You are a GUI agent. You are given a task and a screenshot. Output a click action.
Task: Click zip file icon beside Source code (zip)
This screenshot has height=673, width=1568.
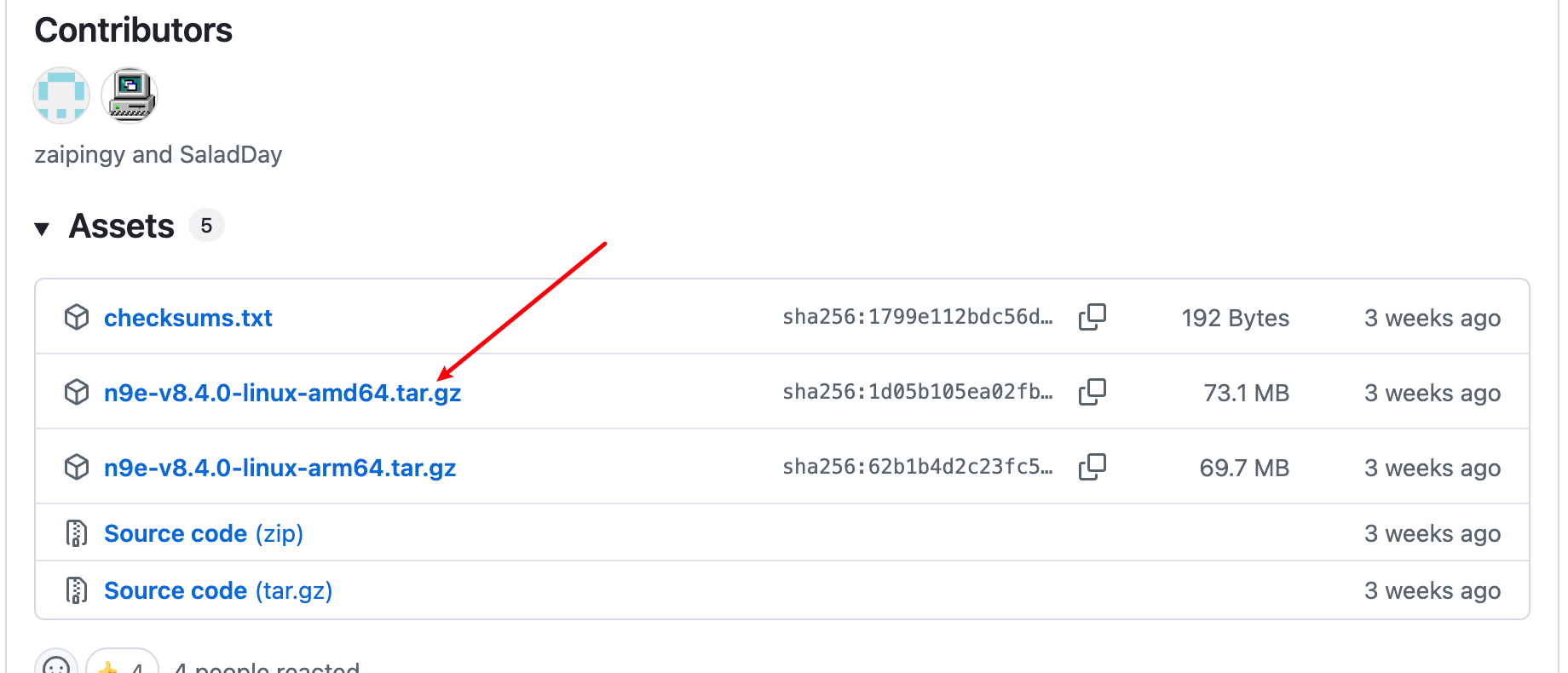pos(77,533)
